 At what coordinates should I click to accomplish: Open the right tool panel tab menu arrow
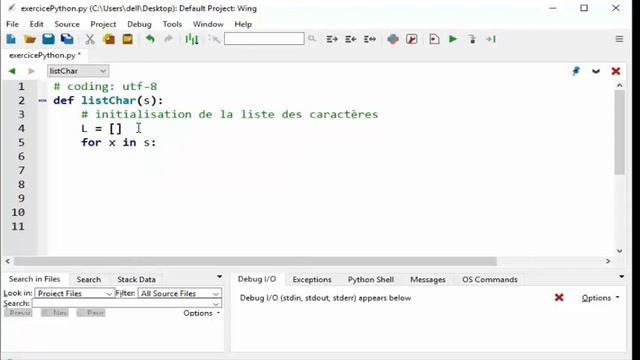pyautogui.click(x=621, y=277)
